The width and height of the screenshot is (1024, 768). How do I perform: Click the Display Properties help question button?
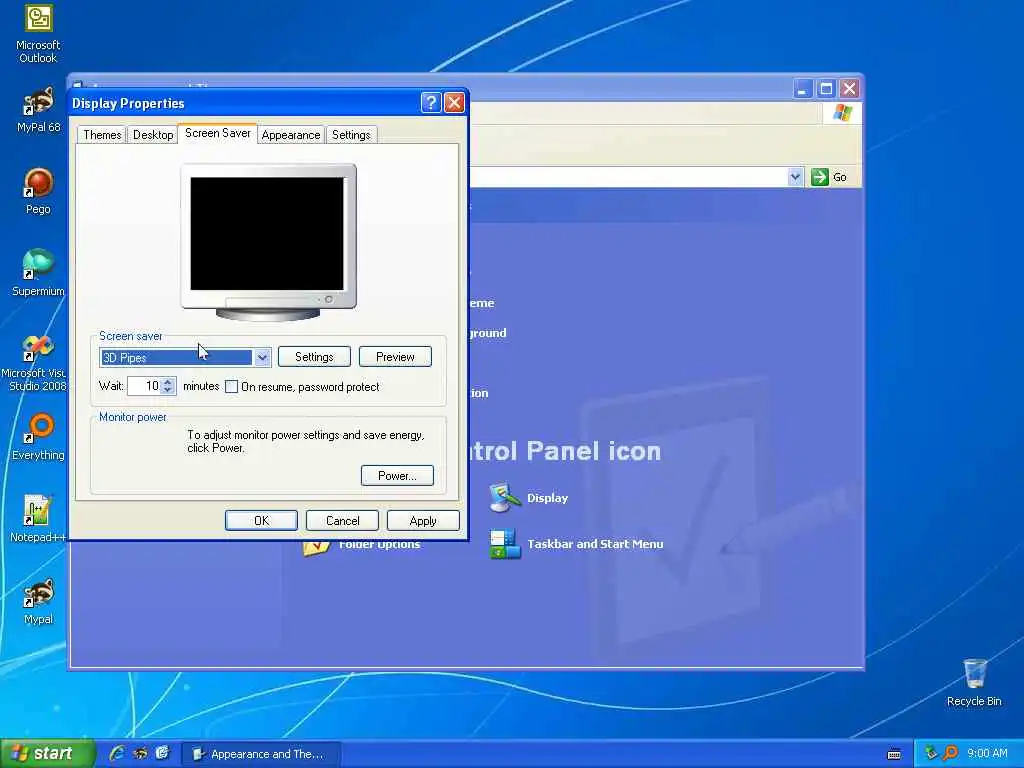[431, 103]
